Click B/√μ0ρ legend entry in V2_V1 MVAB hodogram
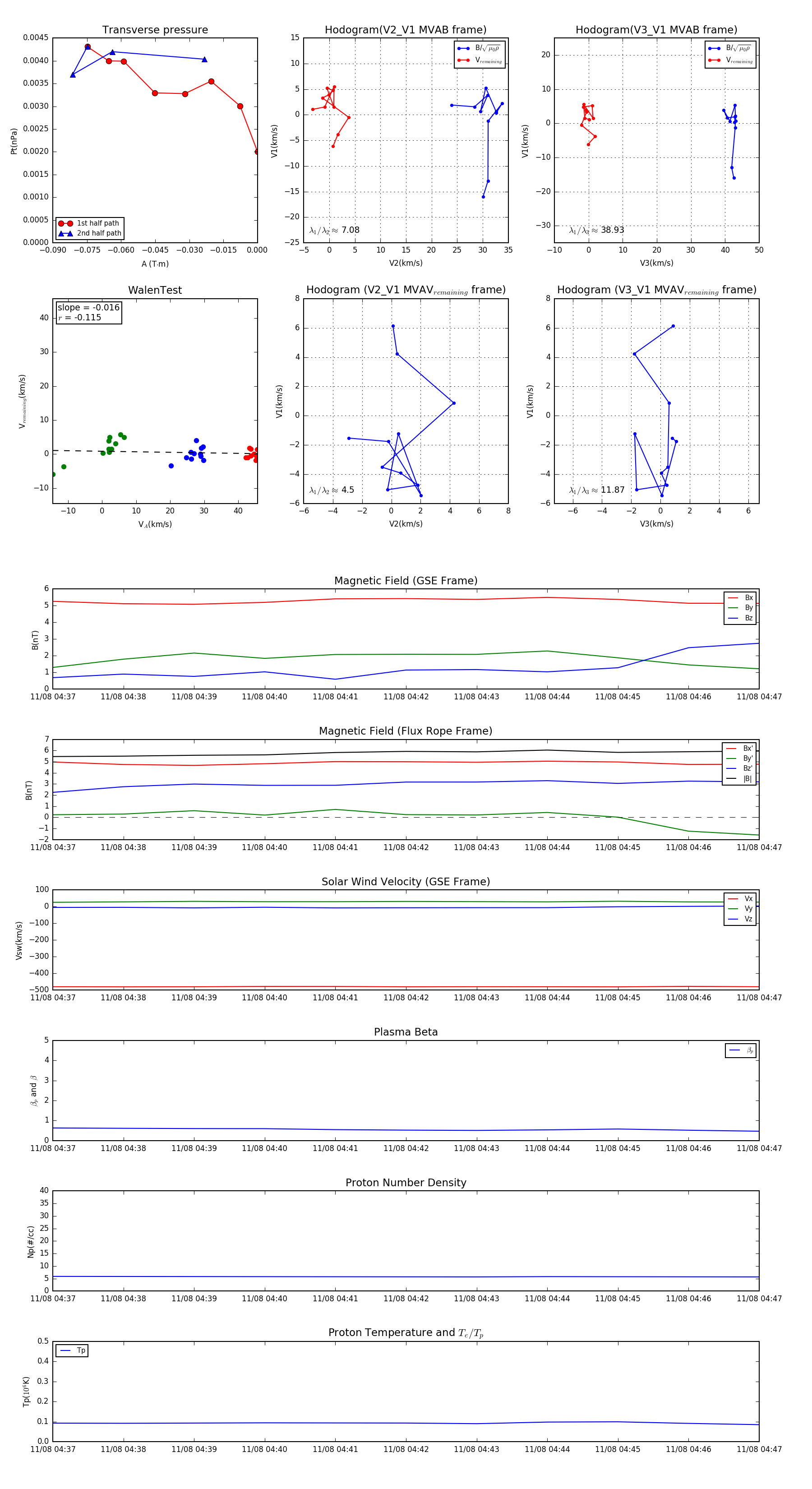 (x=480, y=49)
